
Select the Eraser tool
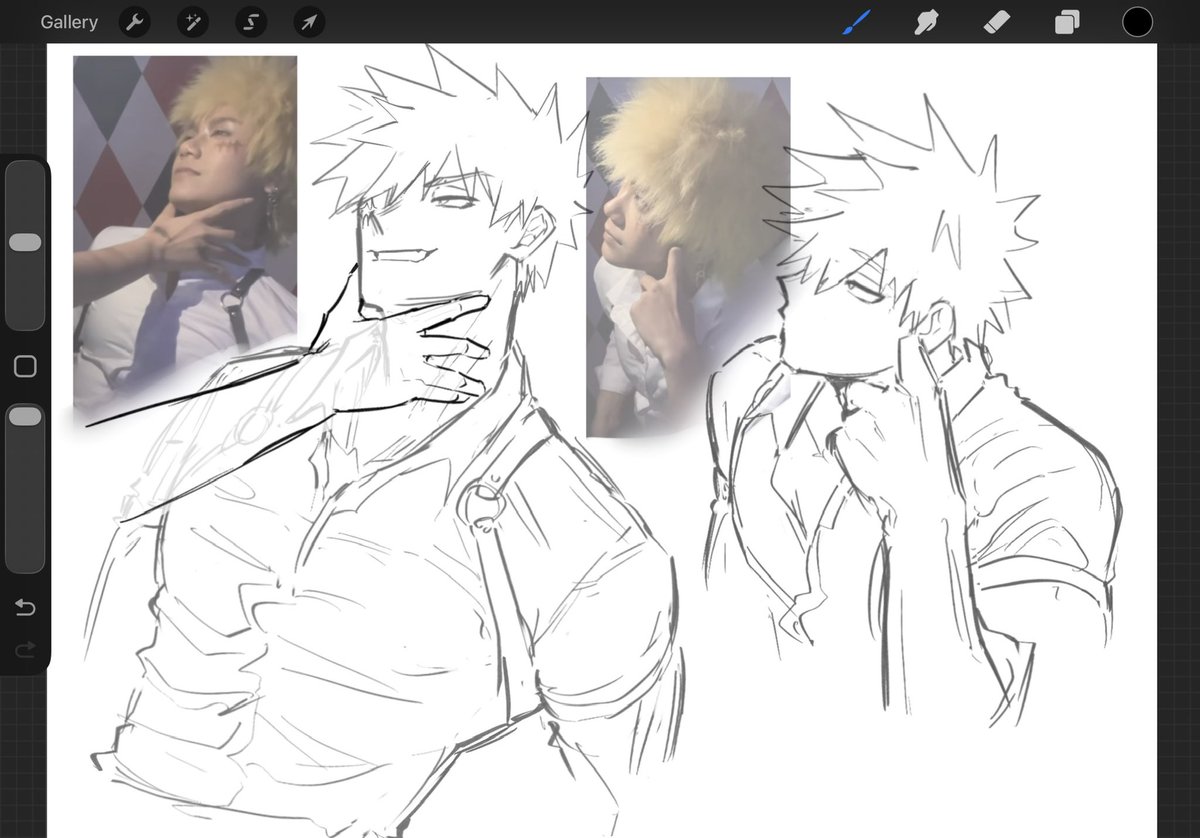click(997, 22)
